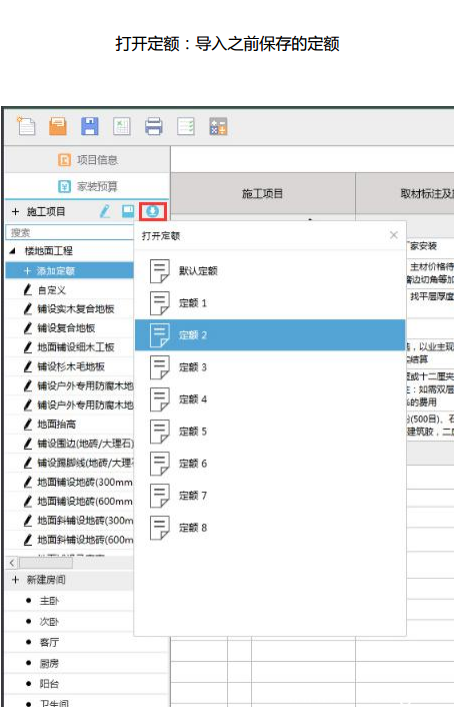This screenshot has height=710, width=457.
Task: Switch to the 项目信息 tab
Action: point(87,160)
